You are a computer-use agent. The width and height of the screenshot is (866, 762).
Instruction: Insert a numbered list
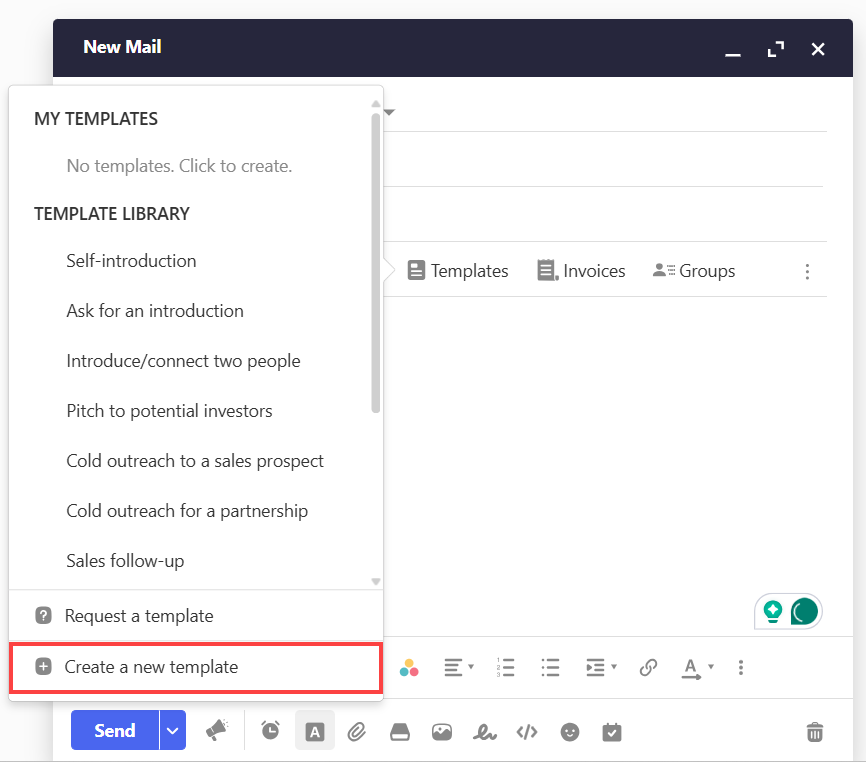point(505,667)
